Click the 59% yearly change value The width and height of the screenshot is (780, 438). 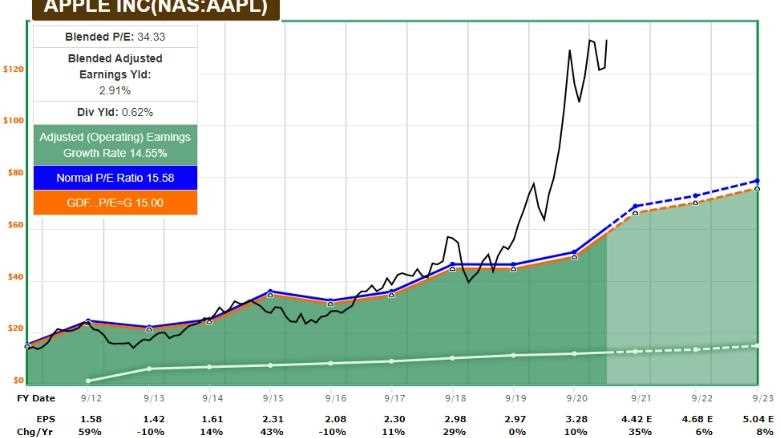coord(90,432)
